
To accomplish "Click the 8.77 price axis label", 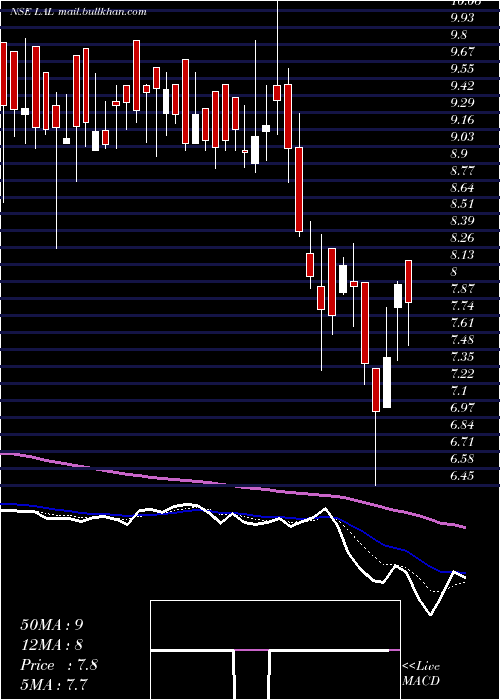I will 462,171.
